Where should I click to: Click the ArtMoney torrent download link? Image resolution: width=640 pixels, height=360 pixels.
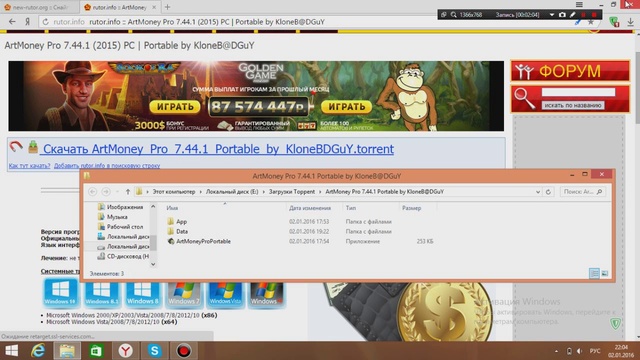pyautogui.click(x=218, y=149)
